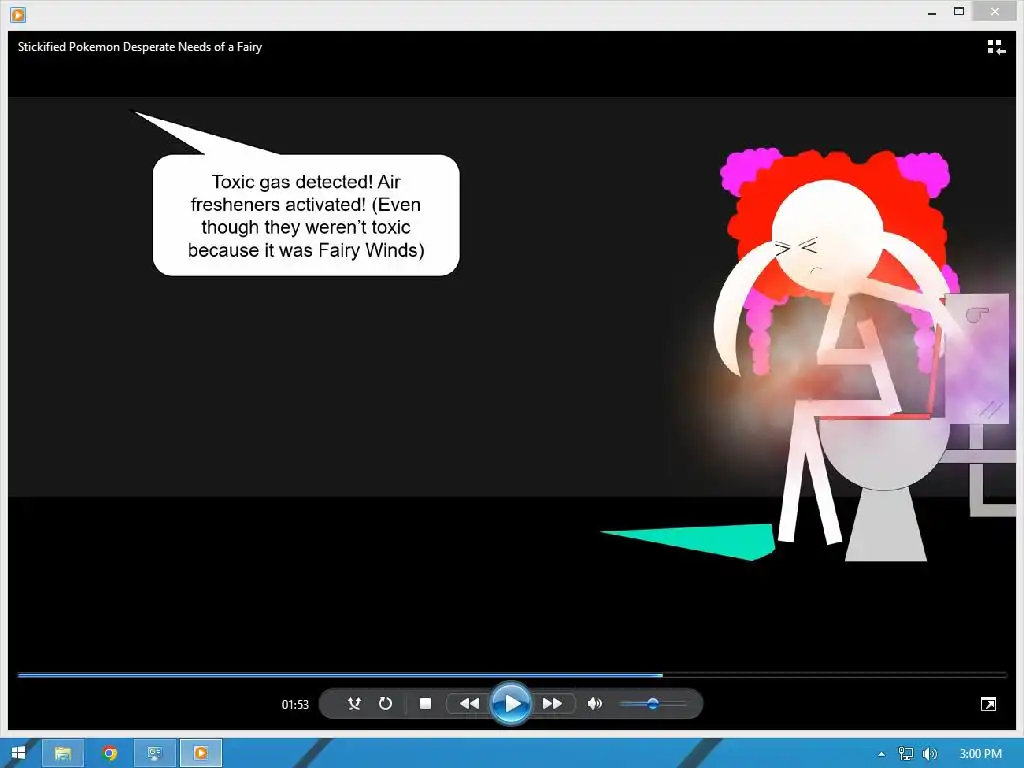Image resolution: width=1024 pixels, height=768 pixels.
Task: Turn repeat on
Action: [385, 703]
